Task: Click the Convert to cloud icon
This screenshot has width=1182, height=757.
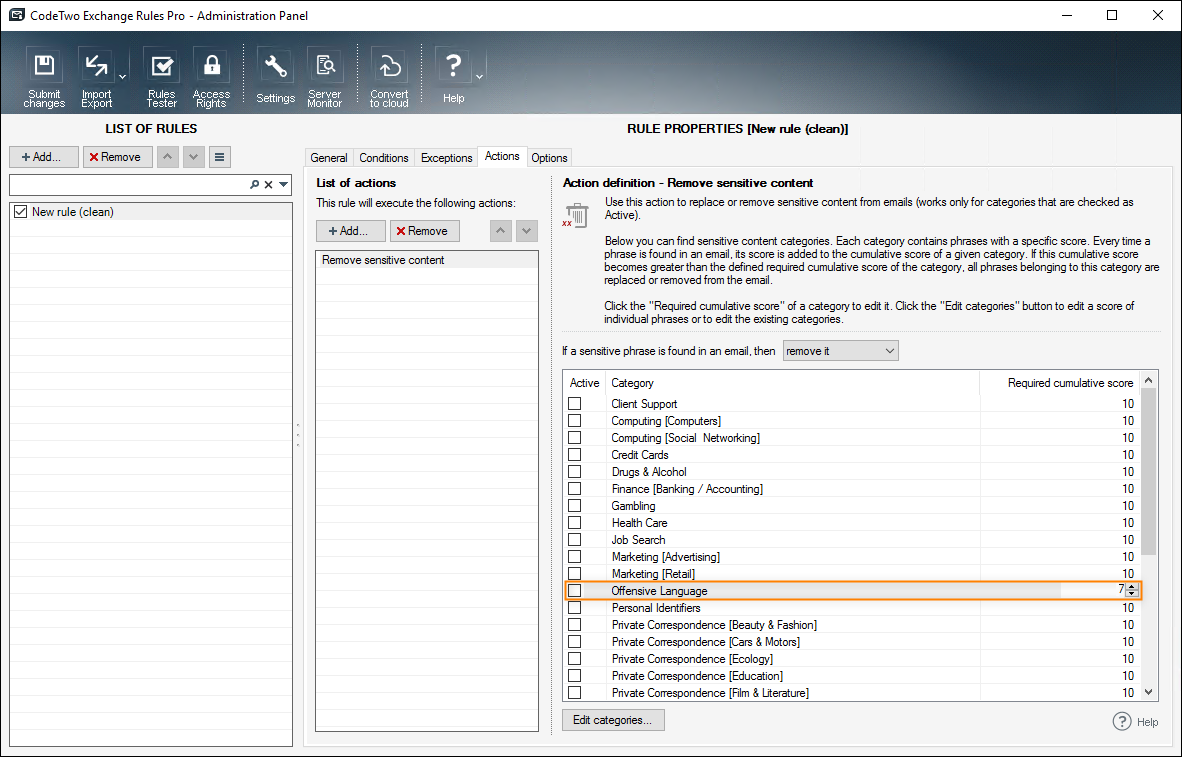Action: [x=389, y=77]
